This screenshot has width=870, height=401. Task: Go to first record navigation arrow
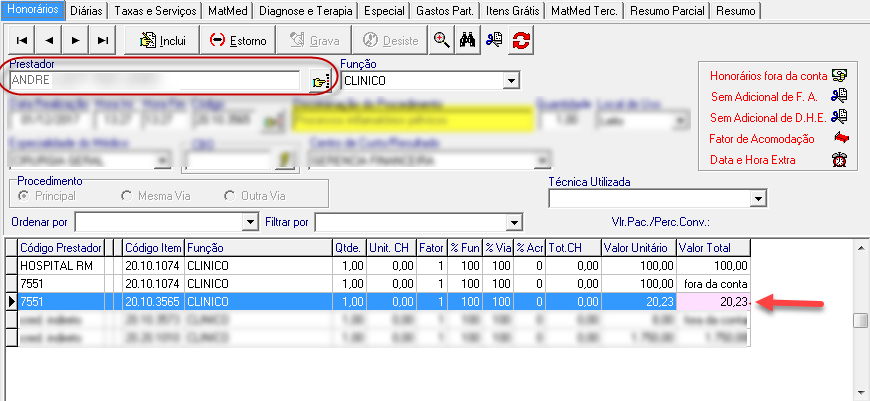click(x=22, y=40)
